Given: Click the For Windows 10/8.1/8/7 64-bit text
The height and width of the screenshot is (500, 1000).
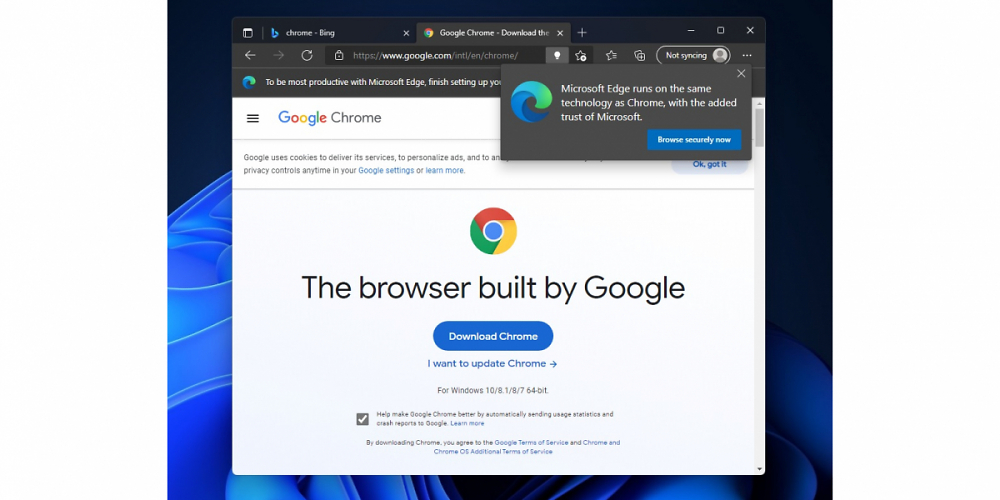Looking at the screenshot, I should click(x=492, y=390).
